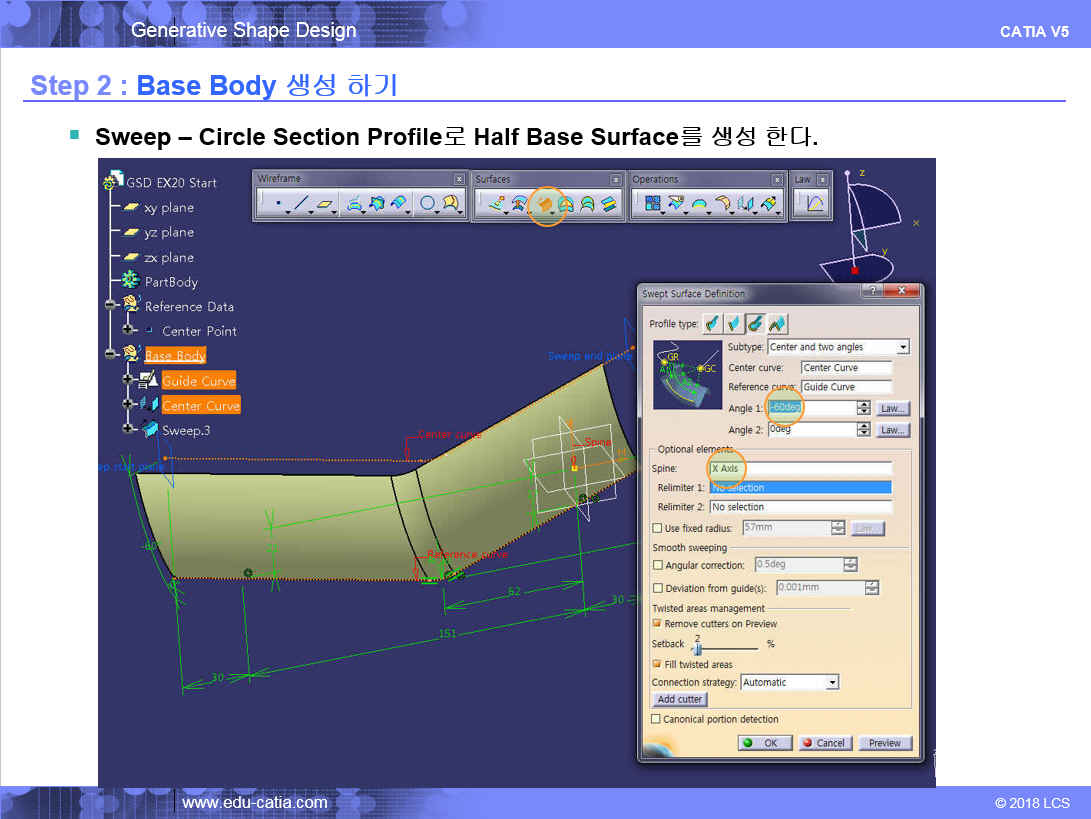The image size is (1091, 819).
Task: Toggle Angular correction checkbox
Action: pos(657,565)
